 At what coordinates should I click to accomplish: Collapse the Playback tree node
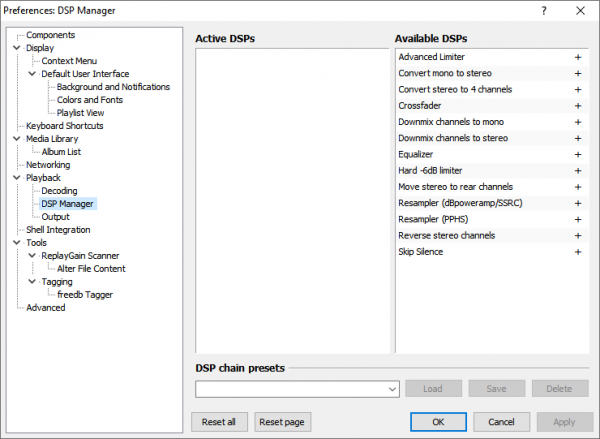[17, 178]
